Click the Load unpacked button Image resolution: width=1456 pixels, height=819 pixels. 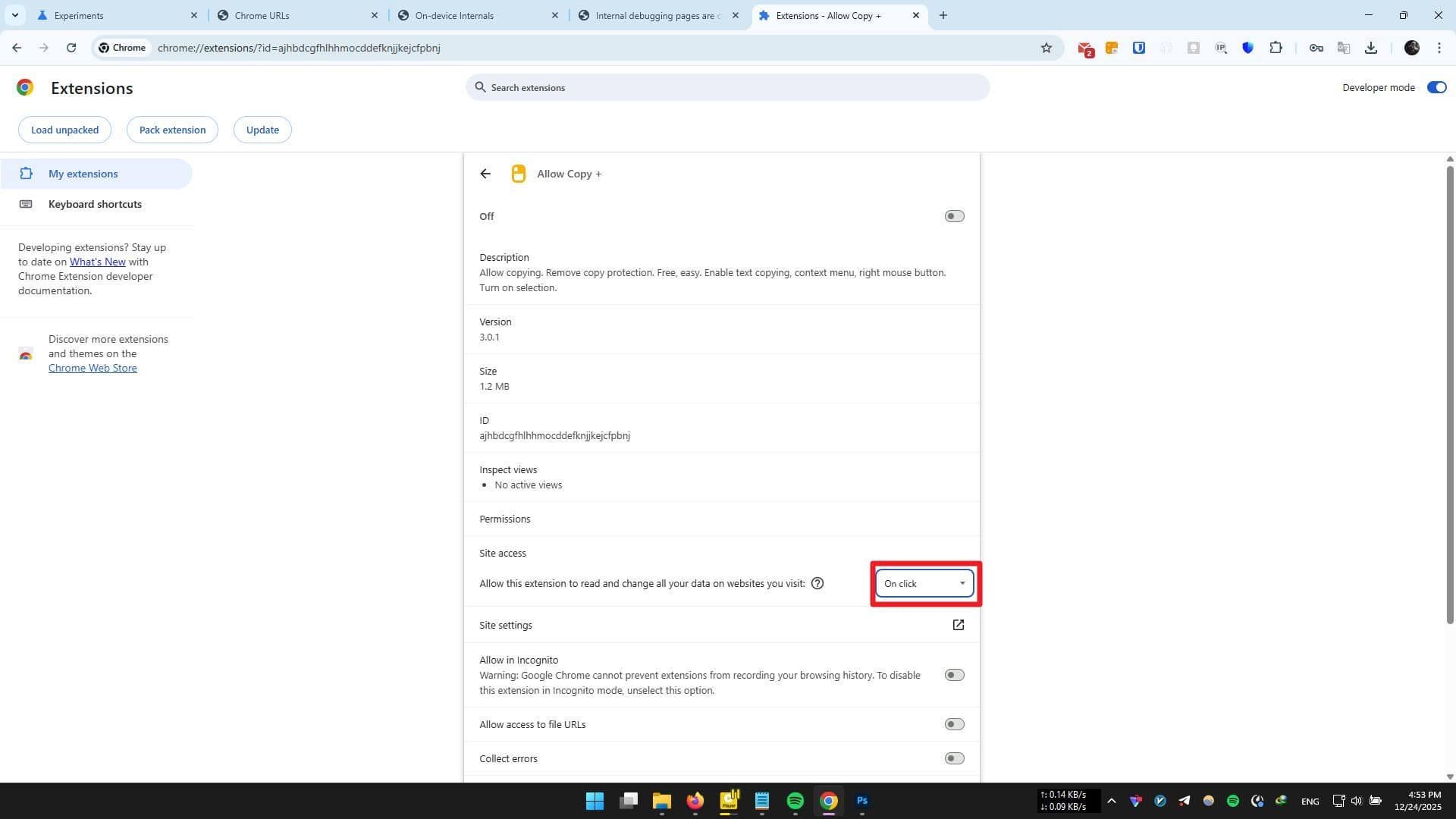(x=64, y=130)
